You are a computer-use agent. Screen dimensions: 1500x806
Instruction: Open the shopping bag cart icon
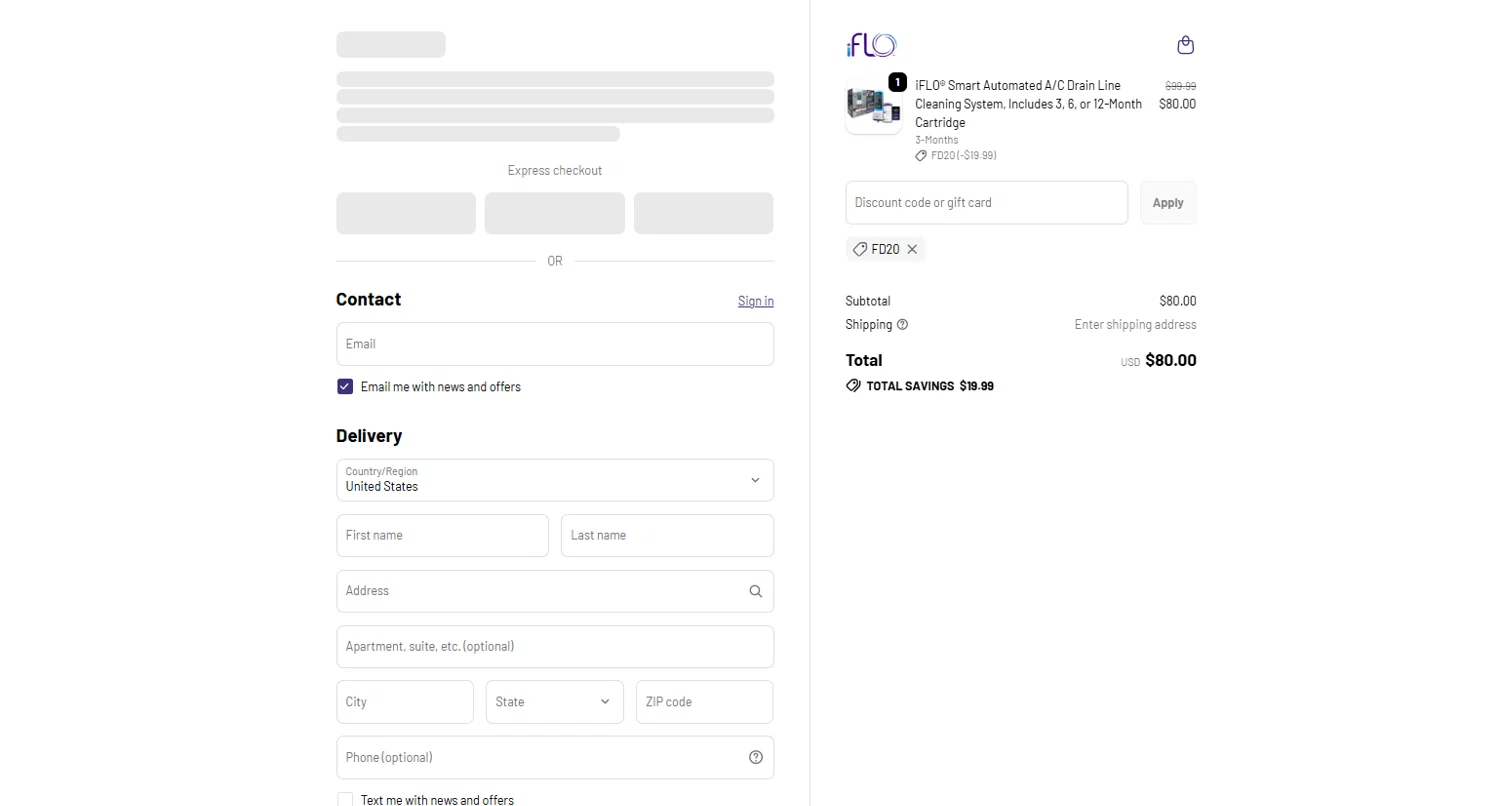1185,45
